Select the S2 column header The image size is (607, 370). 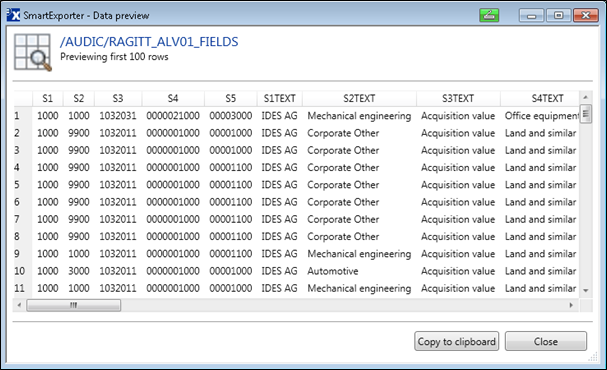pyautogui.click(x=79, y=98)
